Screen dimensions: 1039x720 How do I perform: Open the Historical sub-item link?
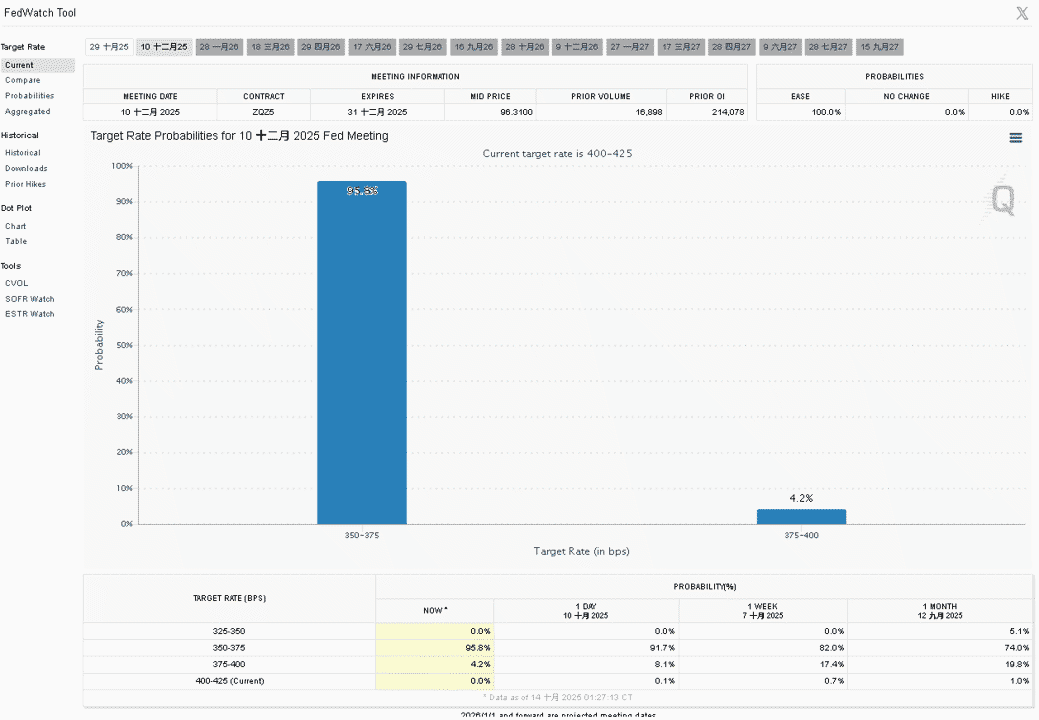click(23, 153)
